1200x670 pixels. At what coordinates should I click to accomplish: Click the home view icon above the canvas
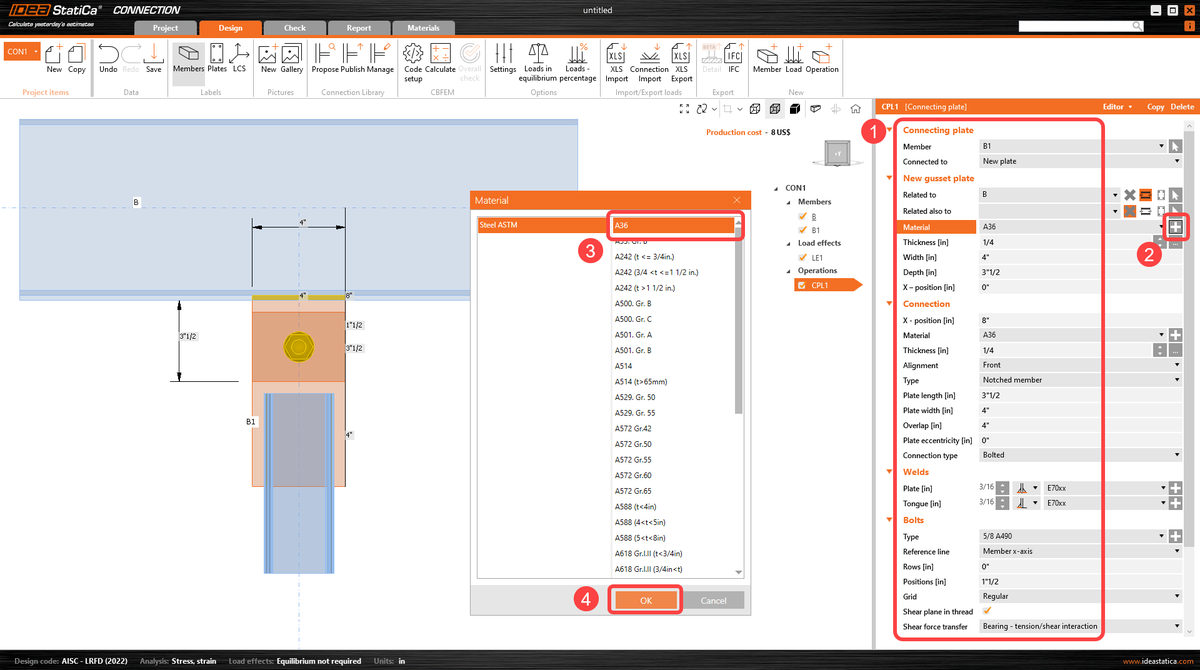pos(857,108)
